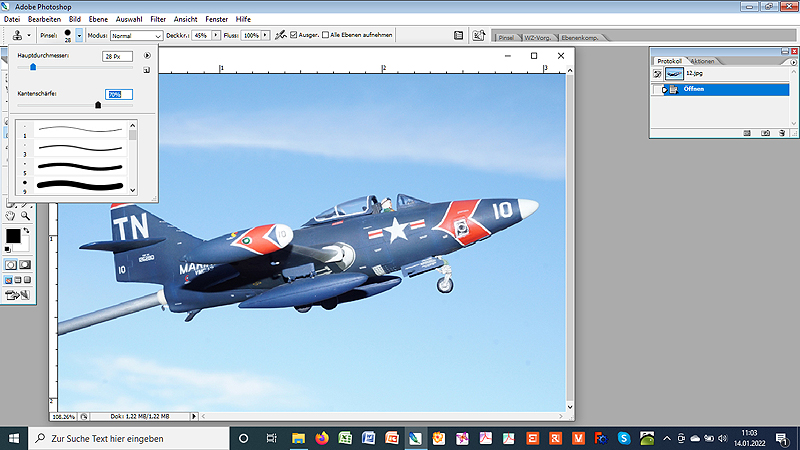800x450 pixels.
Task: Open the brush picker flyout menu
Action: pyautogui.click(x=147, y=55)
